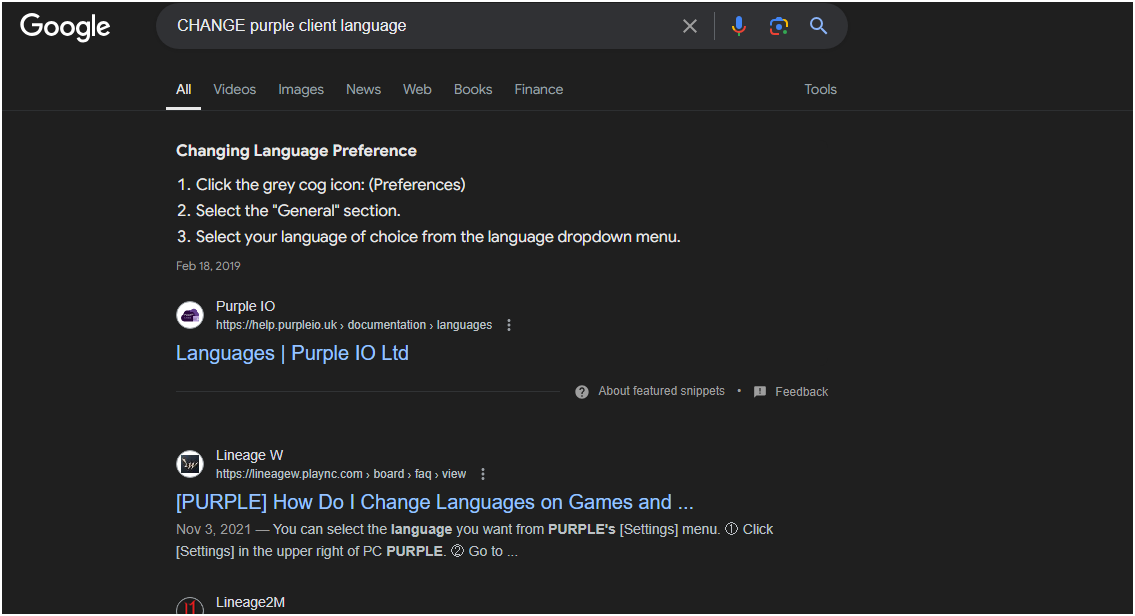Click the step 'Select the "General" section.'

click(x=298, y=211)
